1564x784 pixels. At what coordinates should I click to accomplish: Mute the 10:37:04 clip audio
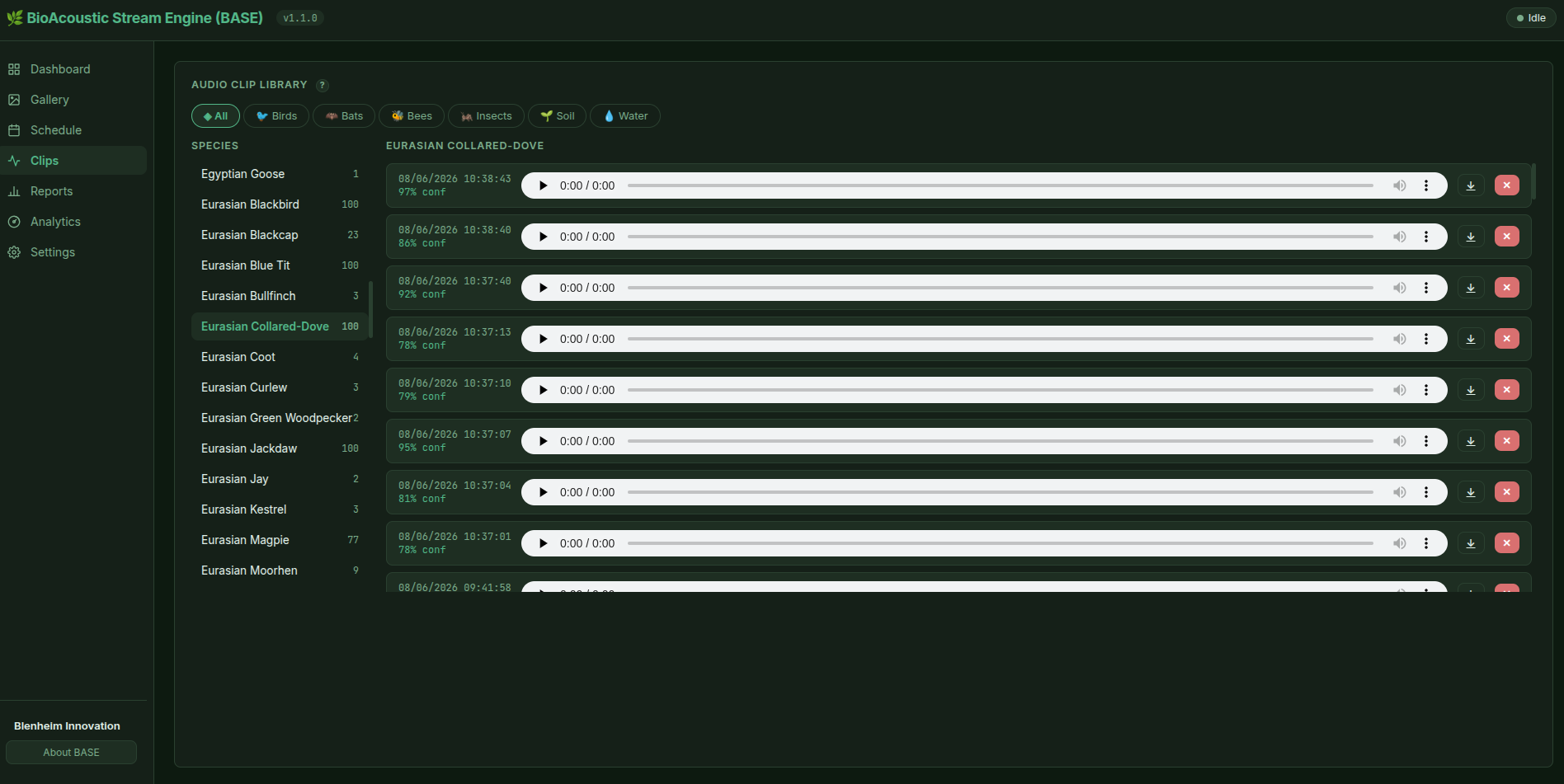(x=1400, y=492)
